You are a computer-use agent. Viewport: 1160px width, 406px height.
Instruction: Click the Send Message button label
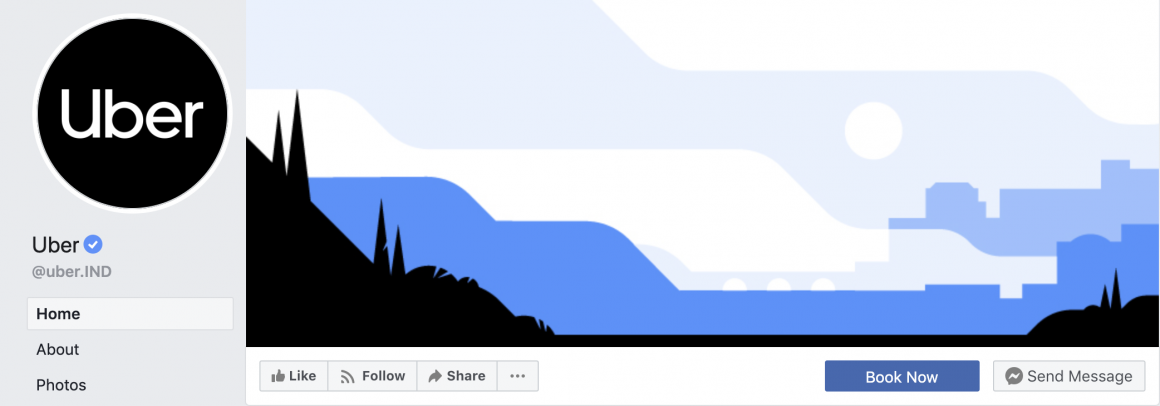tap(1079, 376)
